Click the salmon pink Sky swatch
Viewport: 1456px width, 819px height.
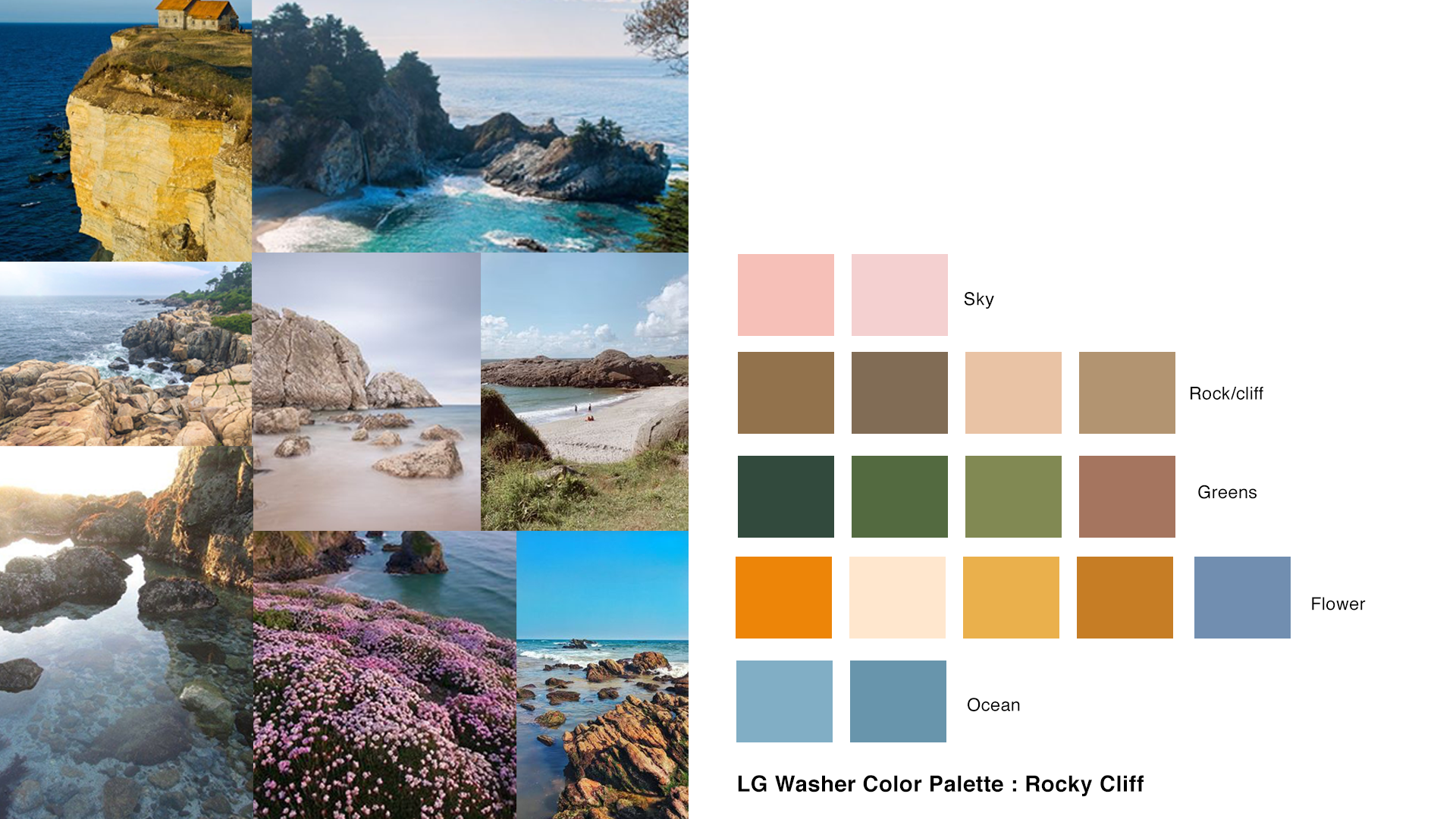[786, 295]
